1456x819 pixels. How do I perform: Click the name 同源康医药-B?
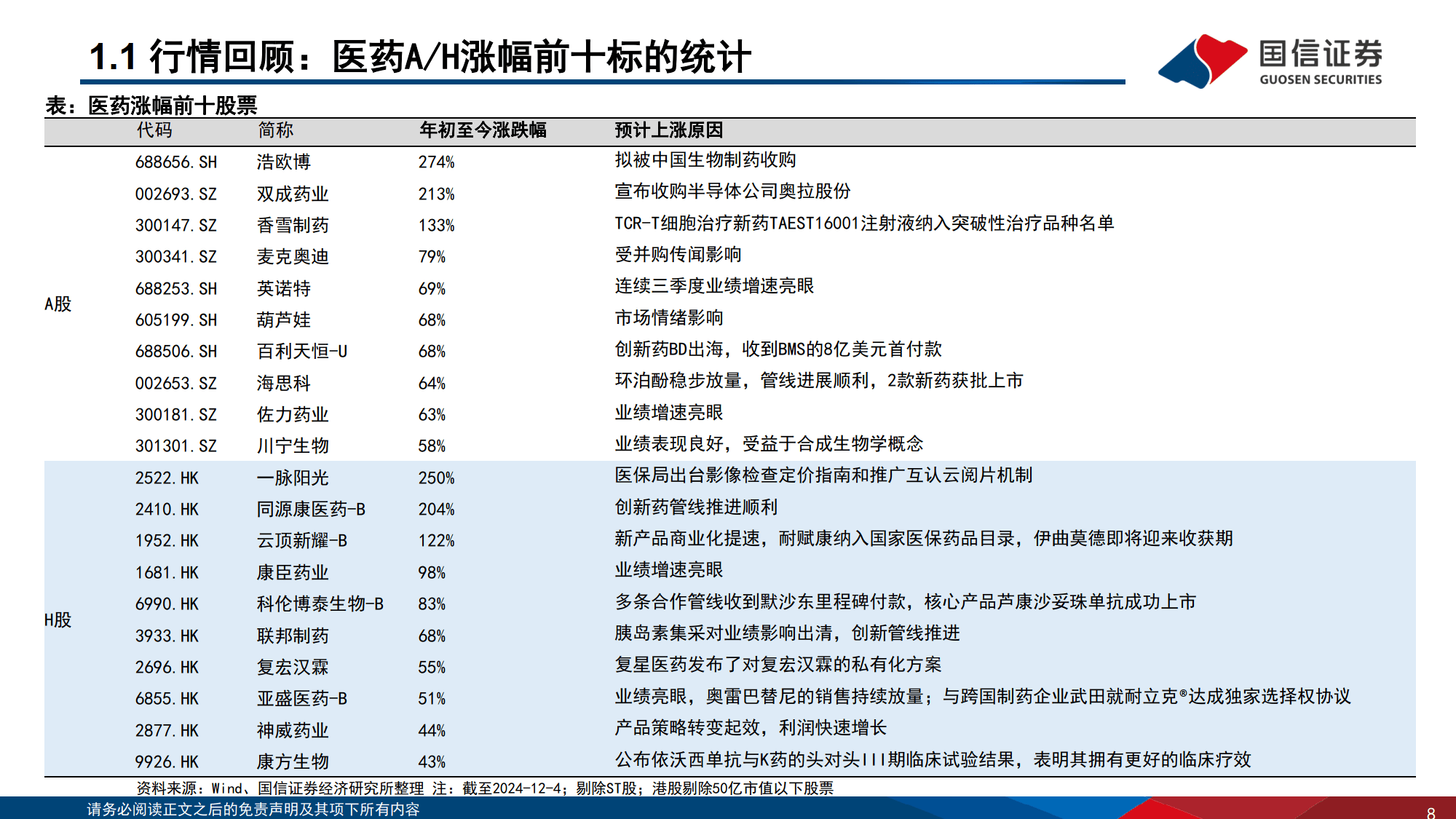point(311,509)
